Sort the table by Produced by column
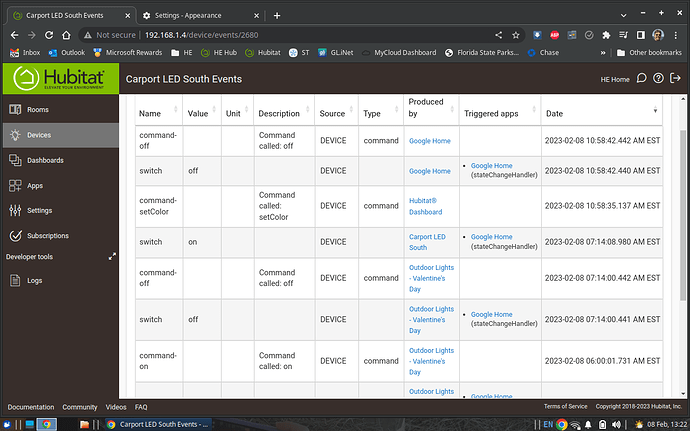The width and height of the screenshot is (690, 431). click(431, 110)
